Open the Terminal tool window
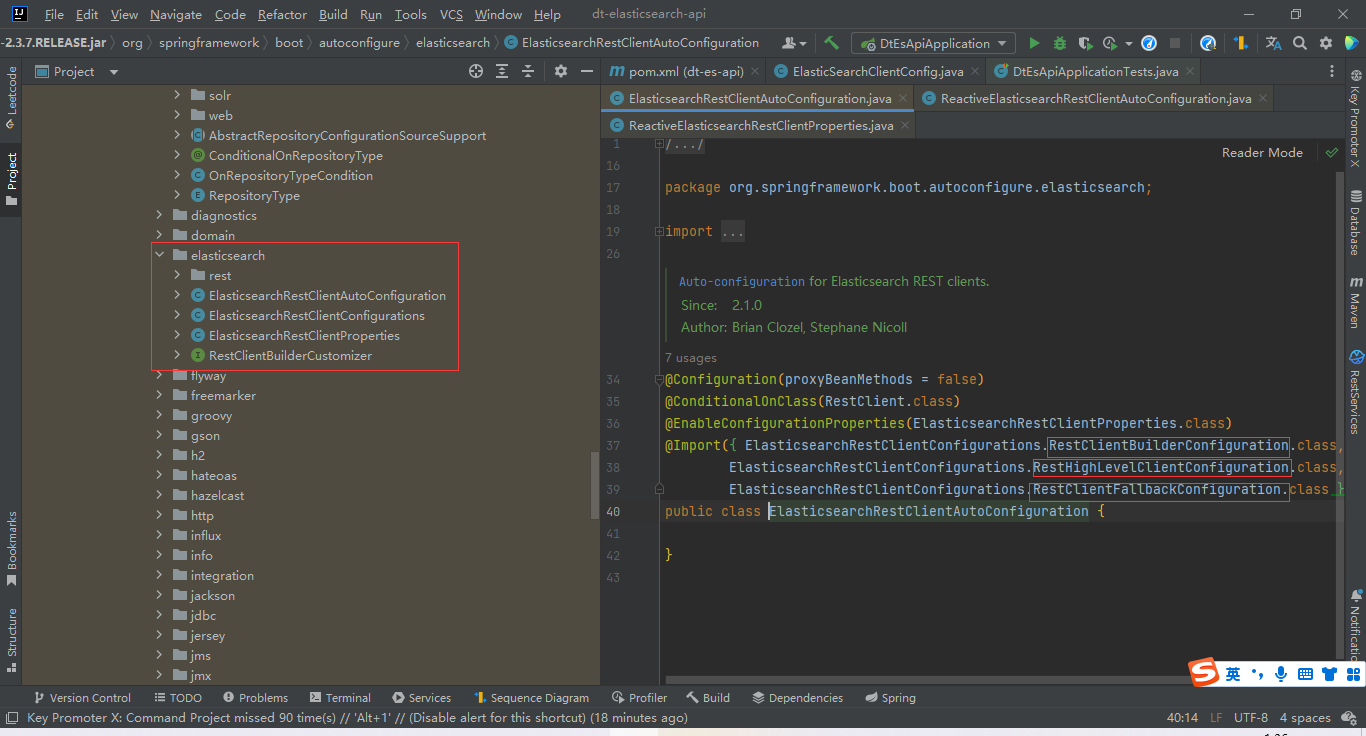 tap(339, 697)
